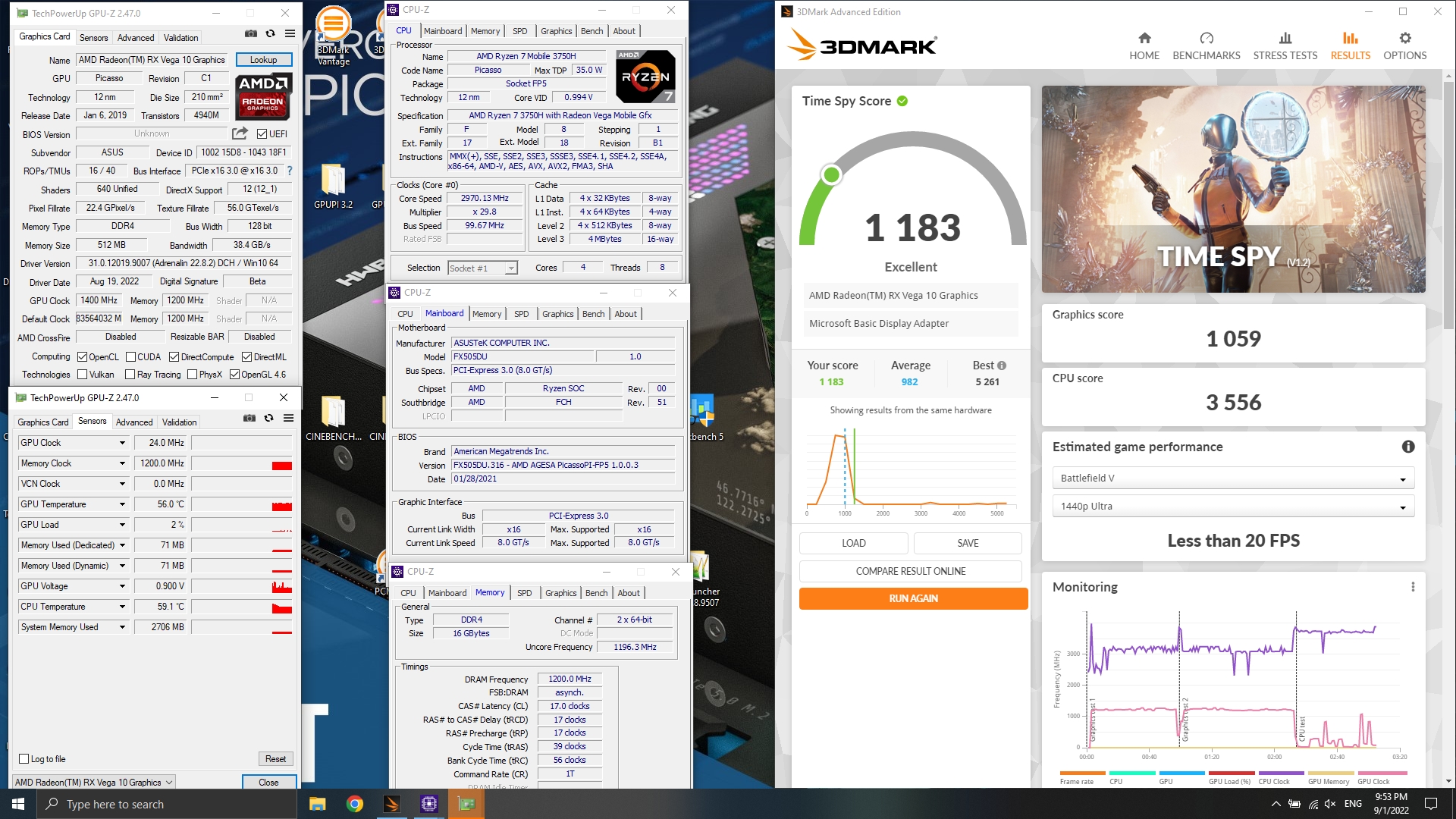Click the LOAD button in 3DMark
This screenshot has width=1456, height=819.
tap(853, 543)
